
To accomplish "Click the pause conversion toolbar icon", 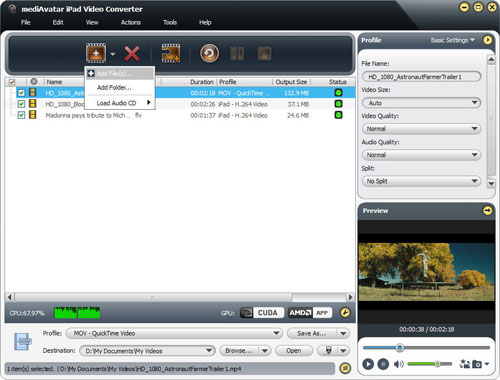I will [x=237, y=53].
